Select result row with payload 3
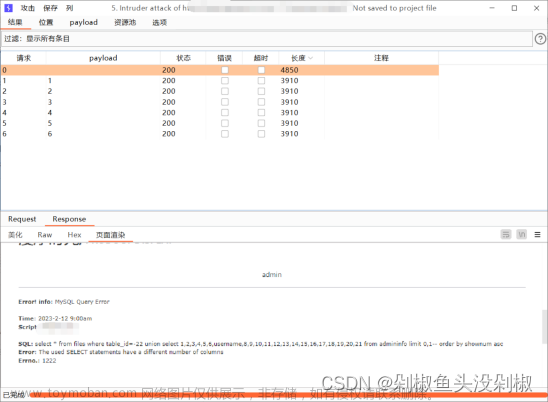Viewport: 548px width, 402px height. coord(220,102)
